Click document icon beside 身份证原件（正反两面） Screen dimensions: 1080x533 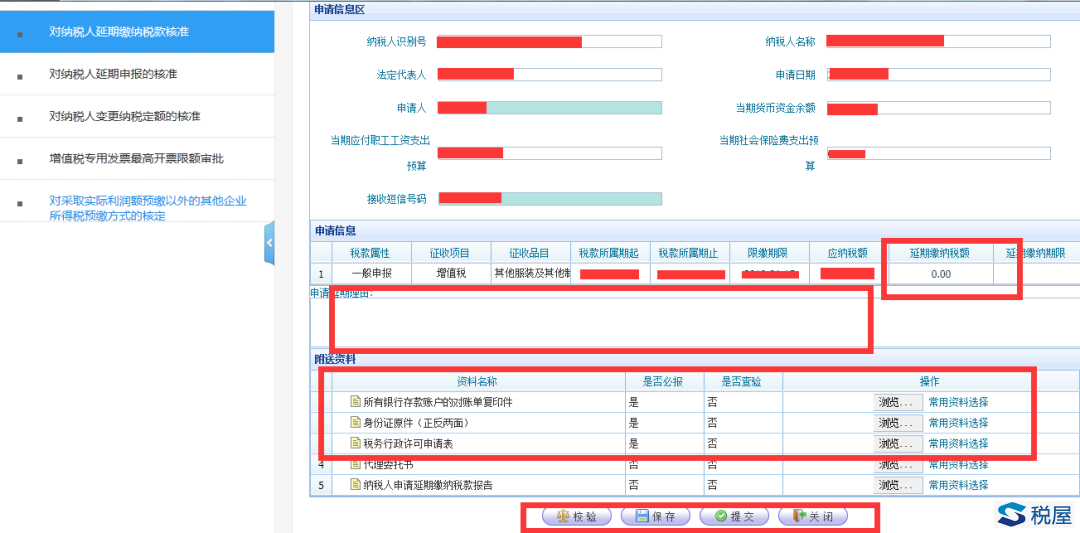pos(355,423)
